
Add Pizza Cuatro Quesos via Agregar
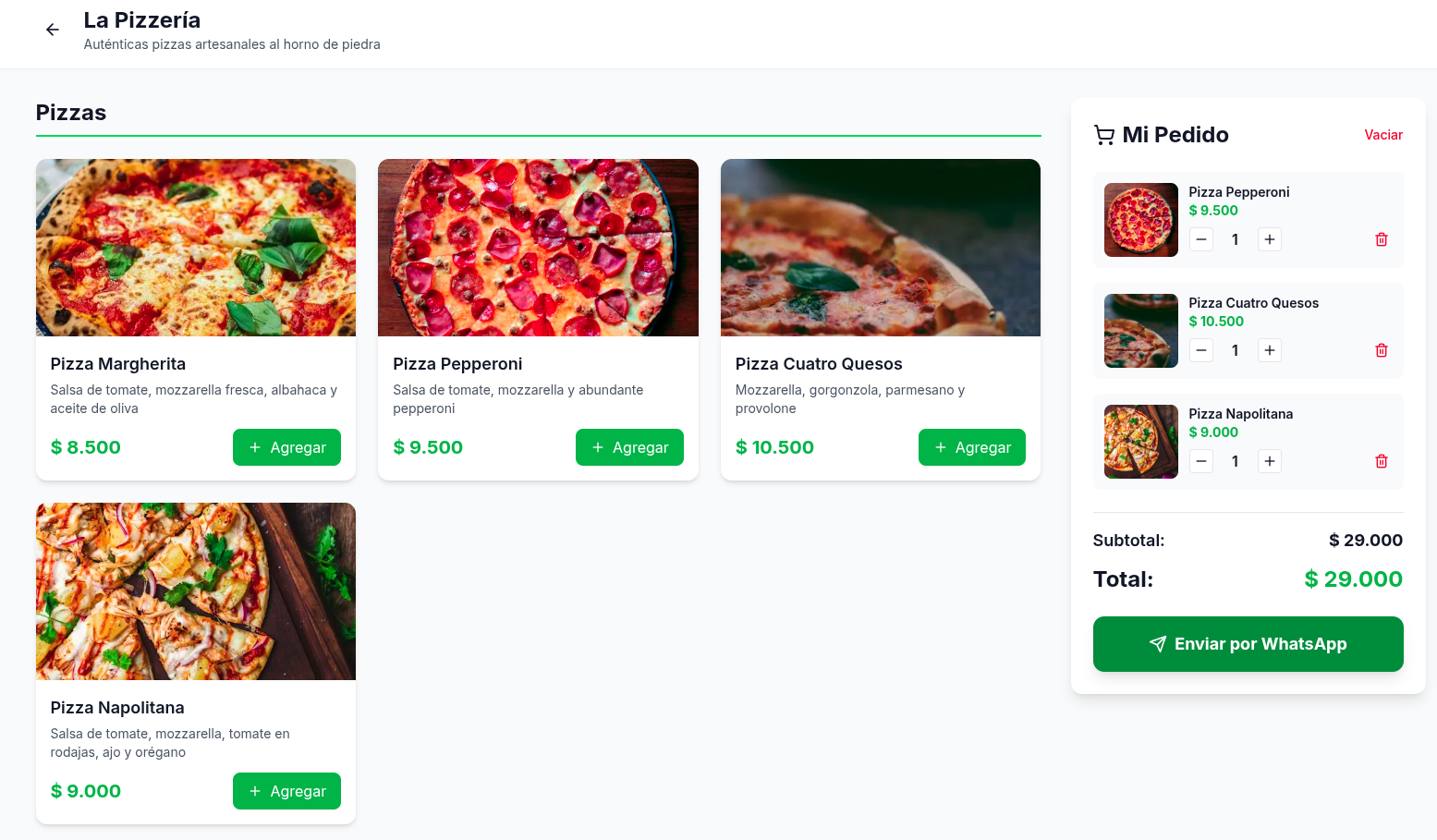pos(971,447)
